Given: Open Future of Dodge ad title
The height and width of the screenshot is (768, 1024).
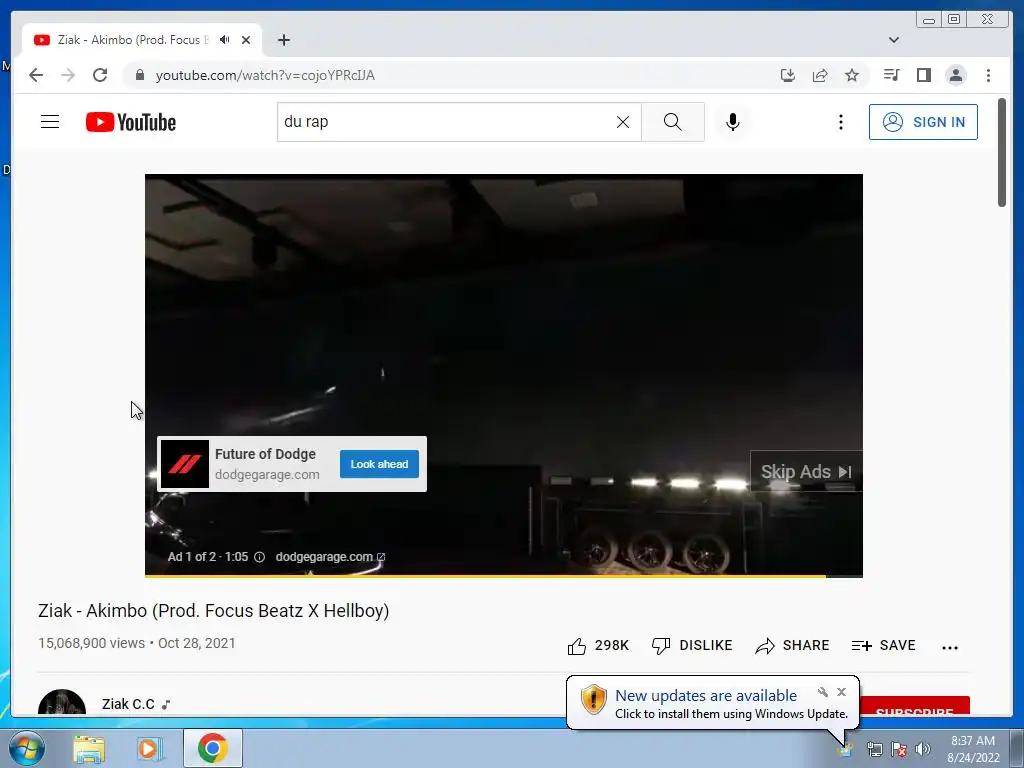Looking at the screenshot, I should coord(265,454).
